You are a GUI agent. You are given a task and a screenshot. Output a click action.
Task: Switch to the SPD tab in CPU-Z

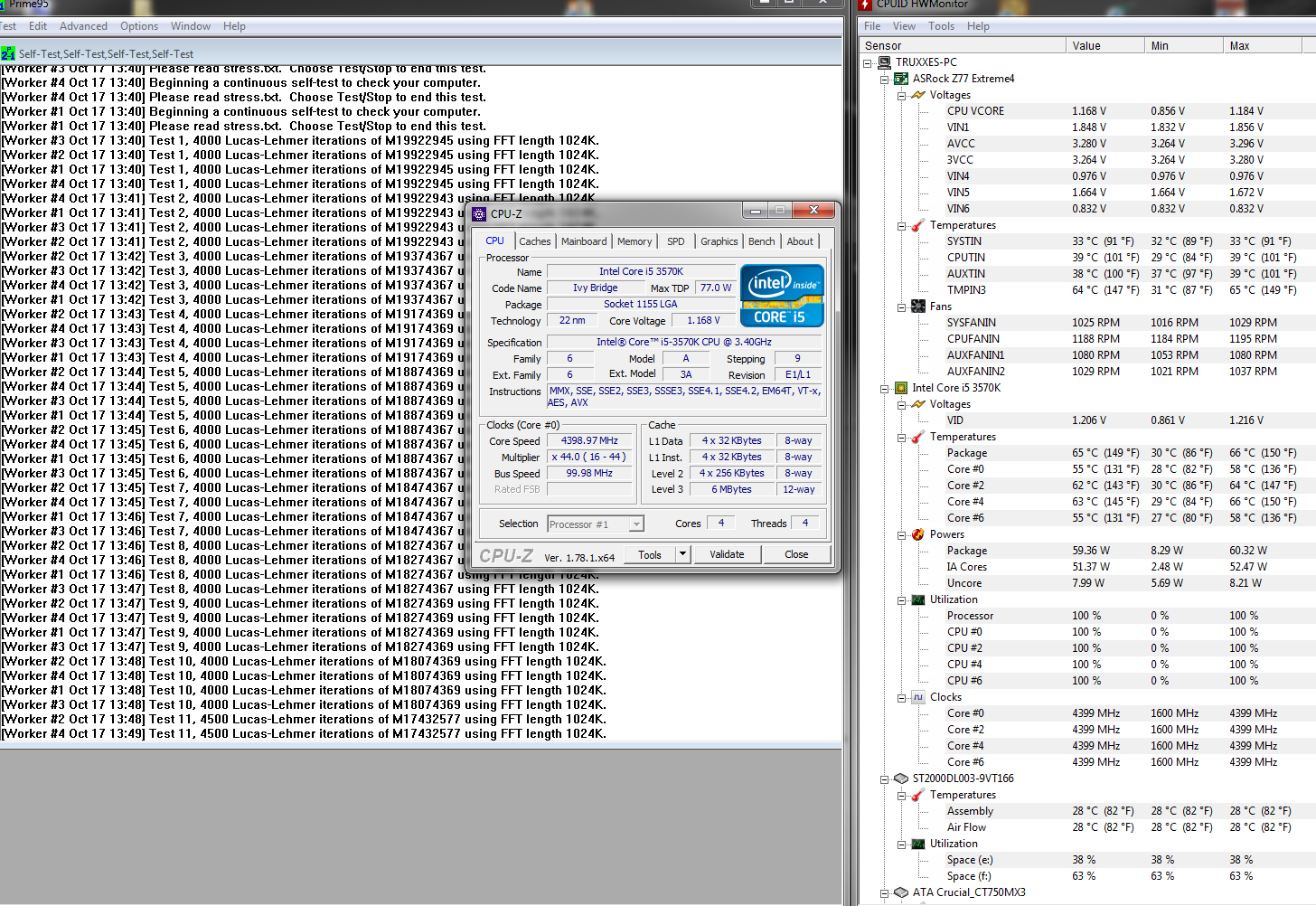pyautogui.click(x=676, y=241)
